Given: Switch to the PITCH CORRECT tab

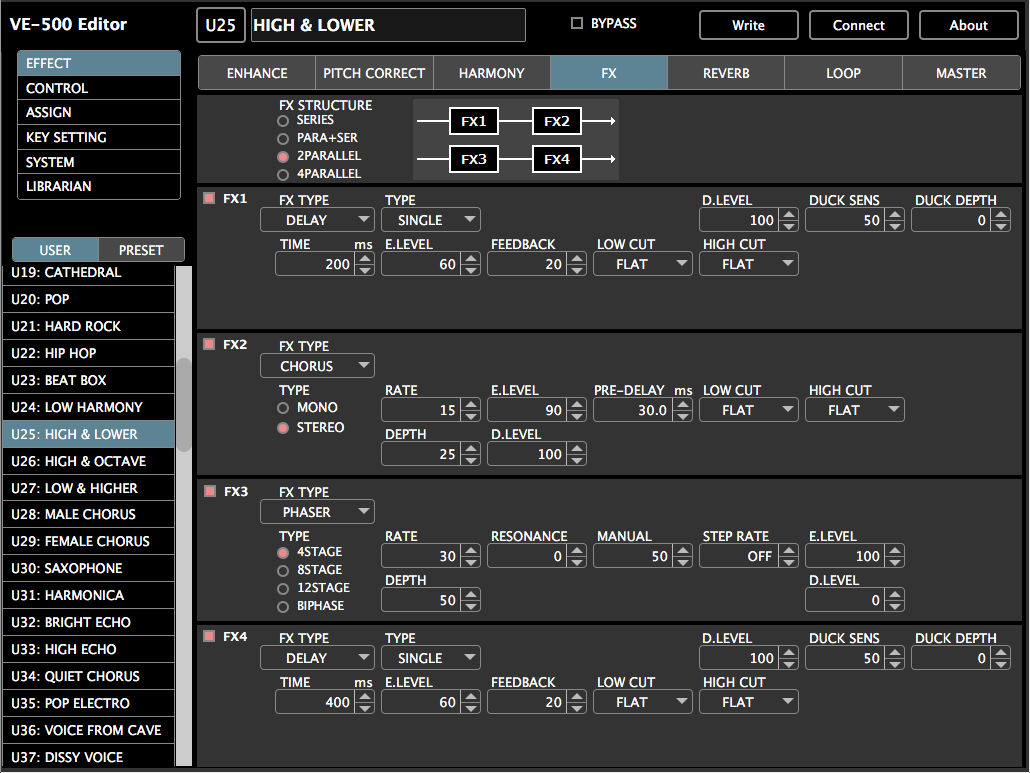Looking at the screenshot, I should [374, 73].
